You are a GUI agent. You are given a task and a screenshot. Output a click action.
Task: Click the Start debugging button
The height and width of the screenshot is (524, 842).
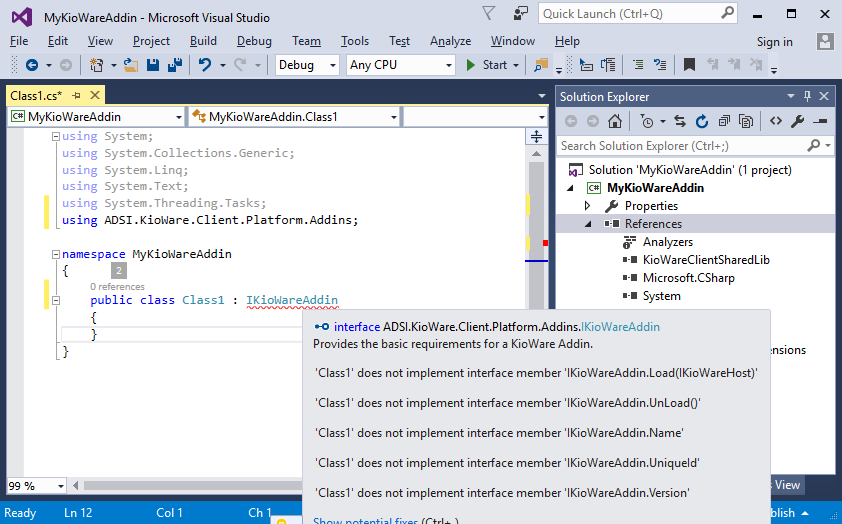[487, 65]
